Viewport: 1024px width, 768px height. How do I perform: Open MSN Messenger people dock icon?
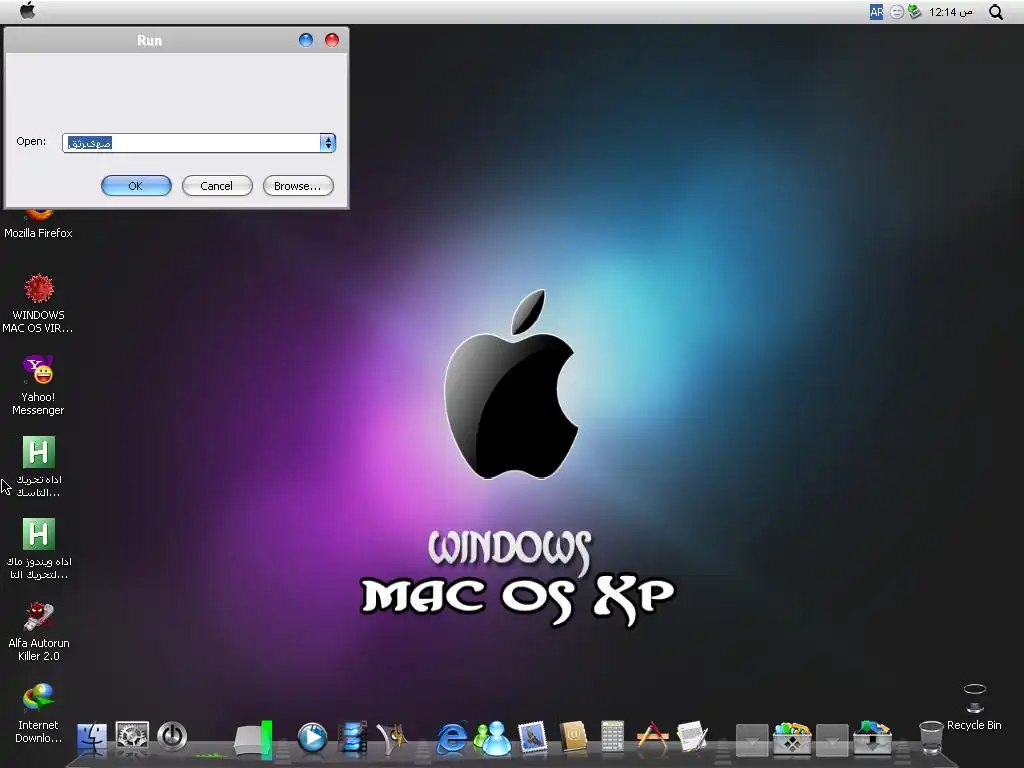492,738
